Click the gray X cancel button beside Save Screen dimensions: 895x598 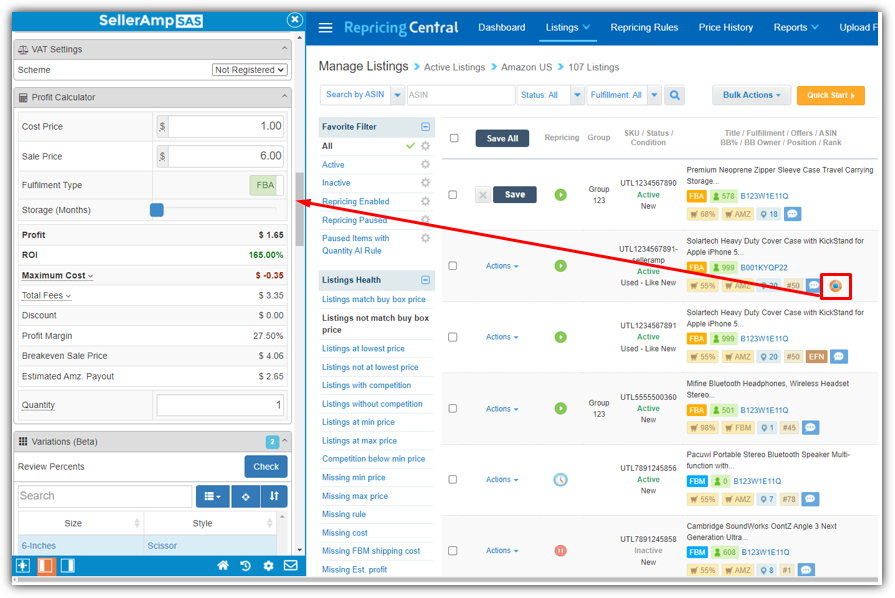[x=483, y=195]
